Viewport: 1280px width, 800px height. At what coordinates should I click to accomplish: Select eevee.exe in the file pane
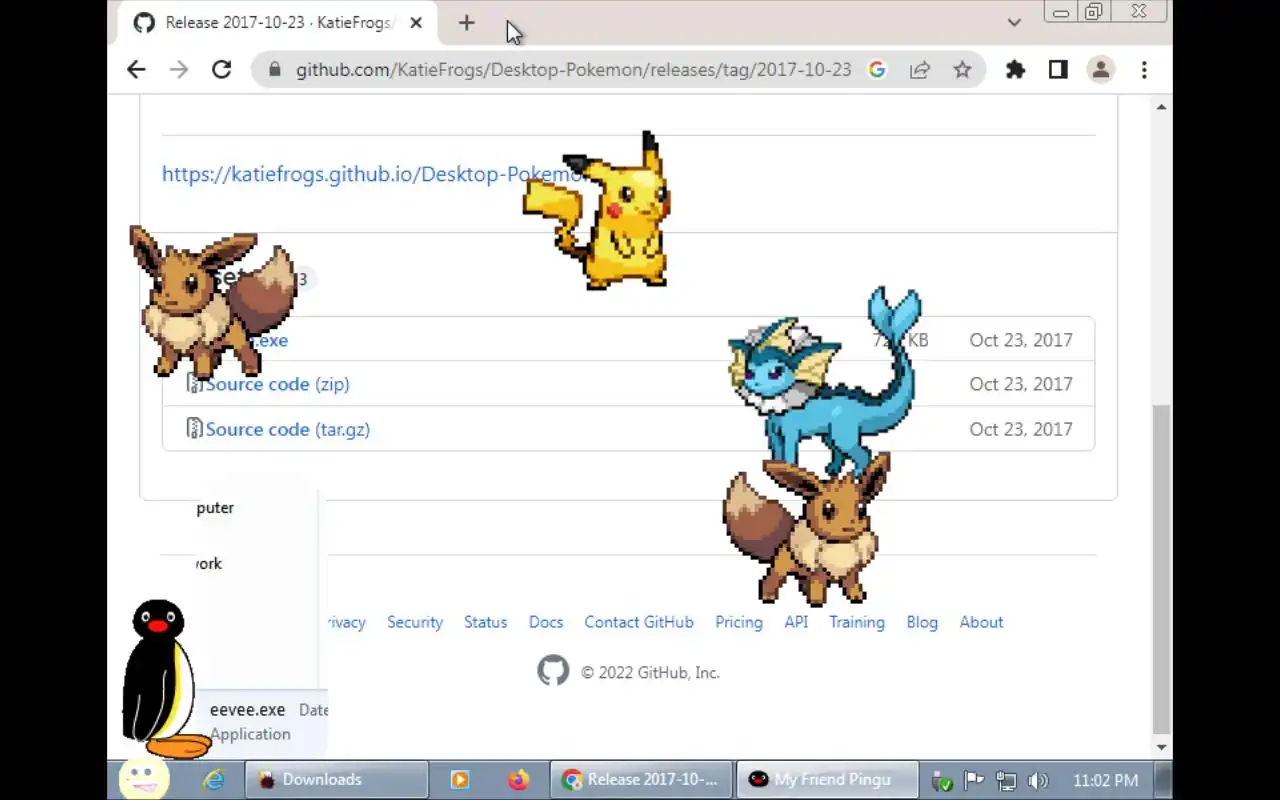(247, 709)
